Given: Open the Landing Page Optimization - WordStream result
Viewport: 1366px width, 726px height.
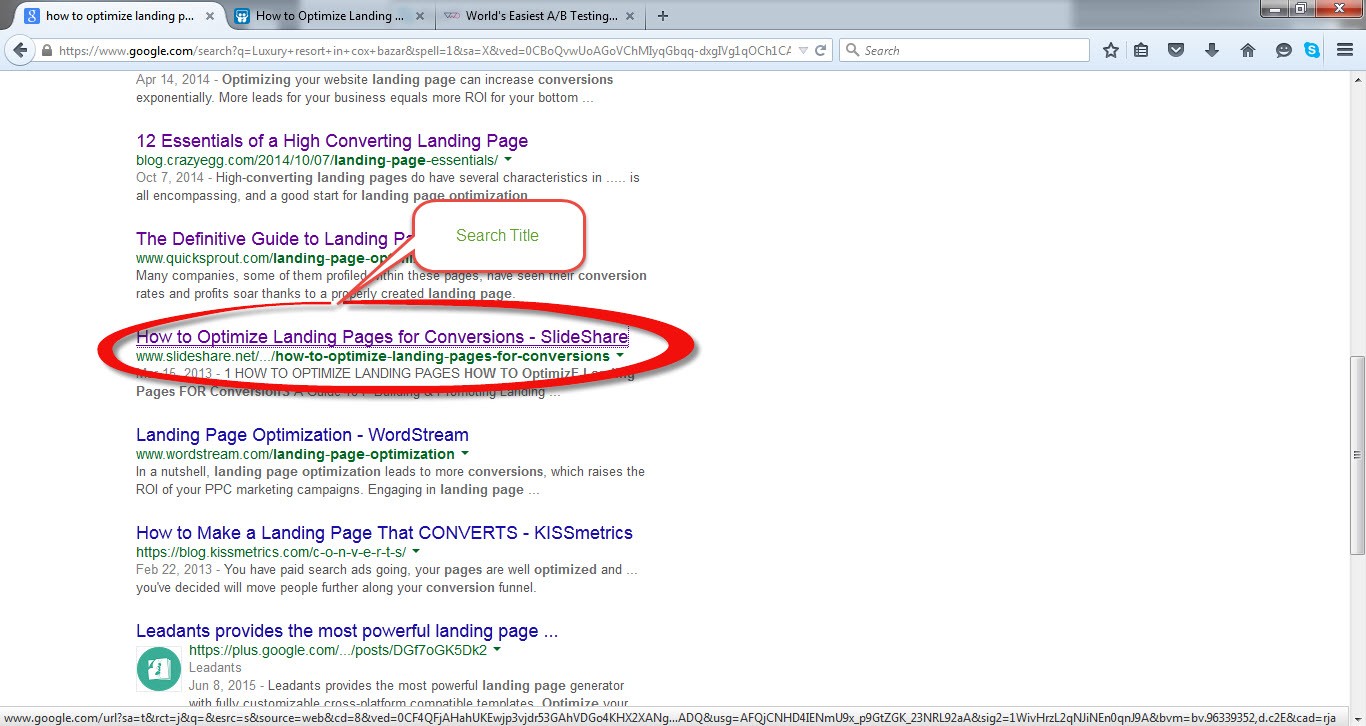Looking at the screenshot, I should pyautogui.click(x=302, y=435).
